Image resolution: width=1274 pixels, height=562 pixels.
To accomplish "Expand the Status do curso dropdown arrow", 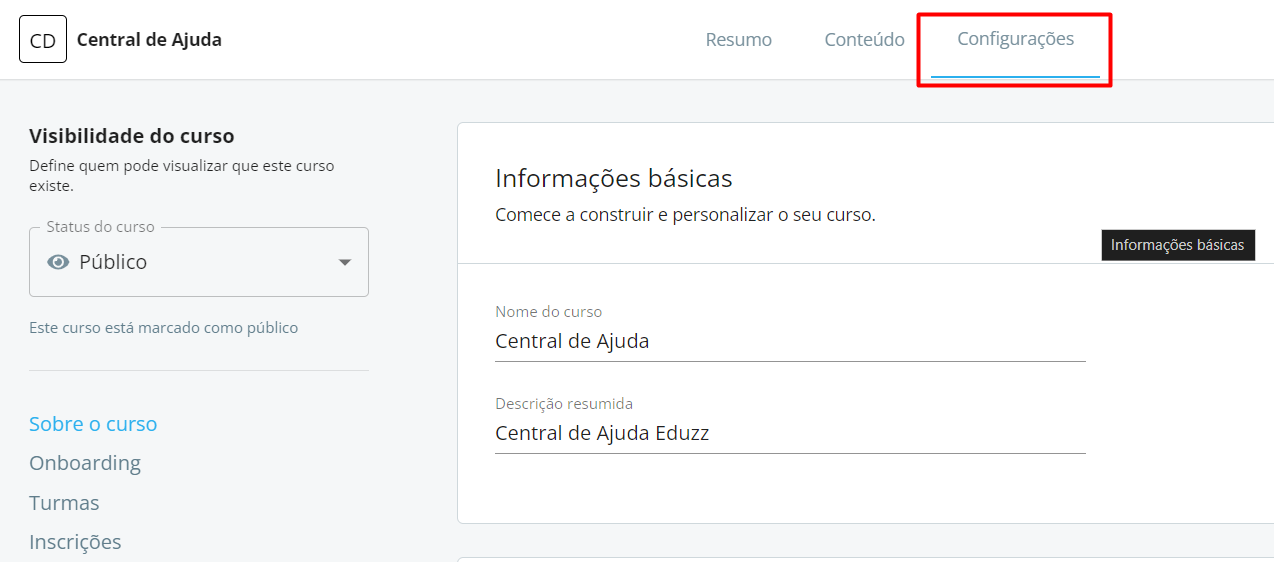I will click(344, 262).
